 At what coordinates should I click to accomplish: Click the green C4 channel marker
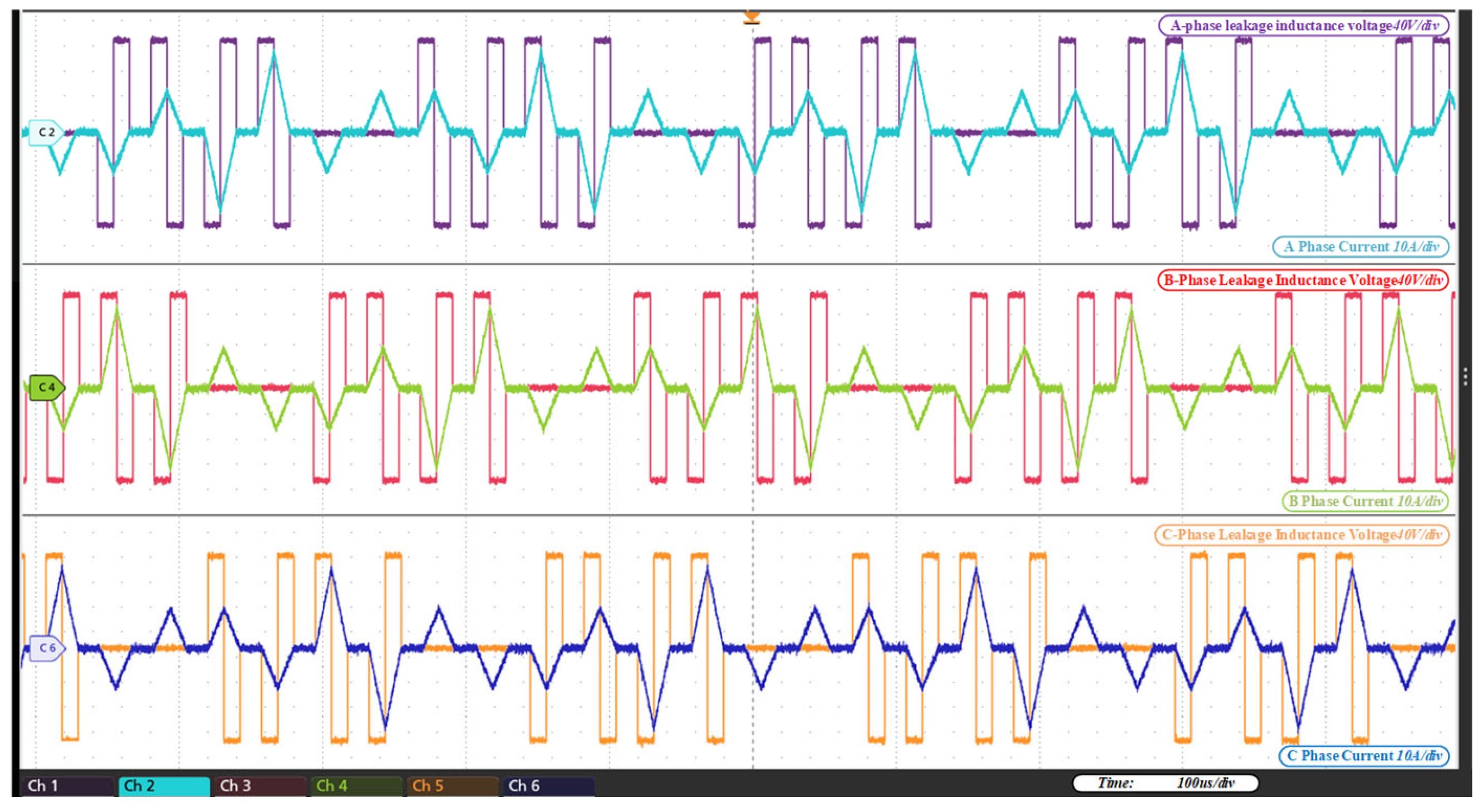pyautogui.click(x=47, y=387)
